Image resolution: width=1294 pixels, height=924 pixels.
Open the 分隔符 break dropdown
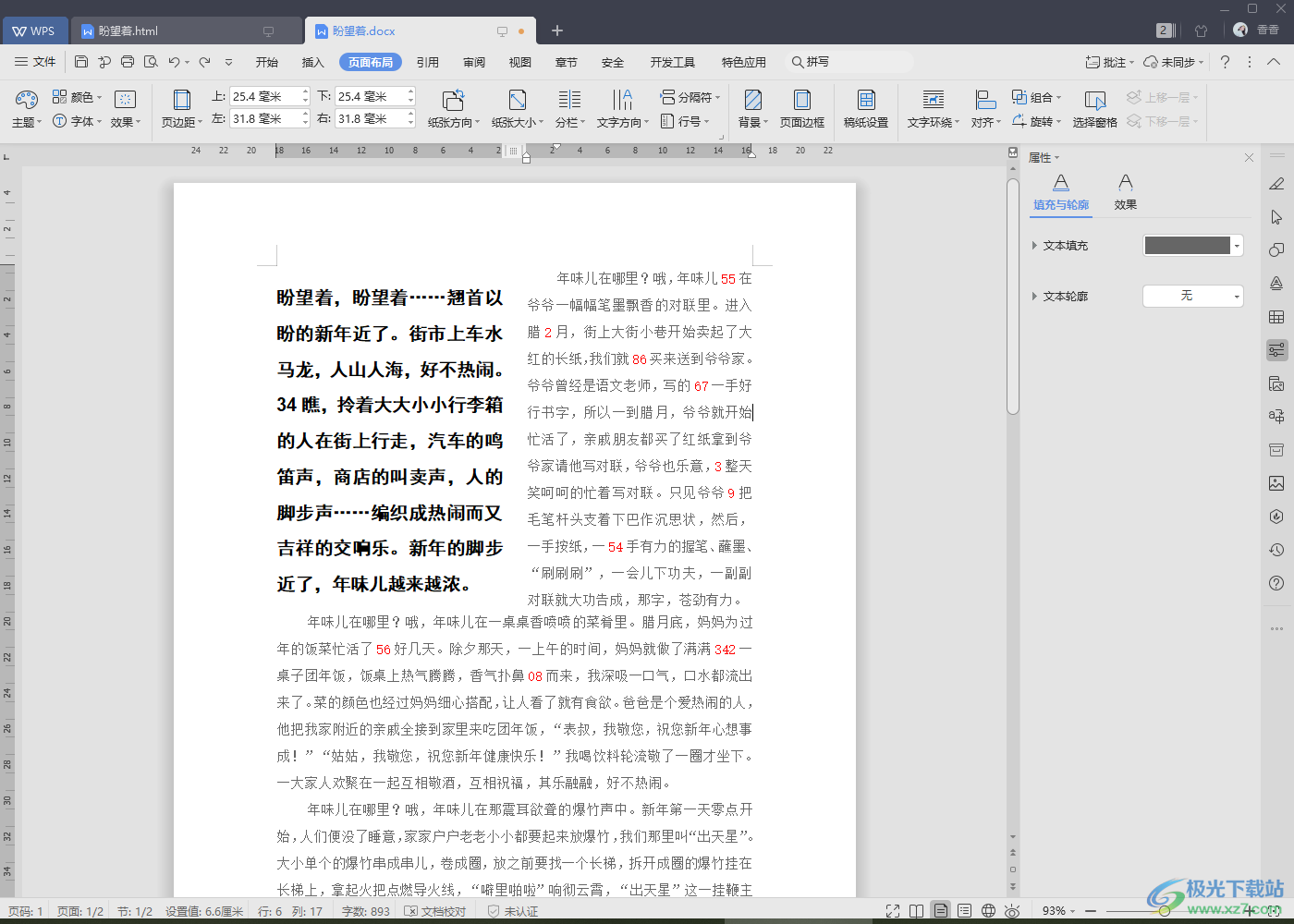(x=690, y=97)
